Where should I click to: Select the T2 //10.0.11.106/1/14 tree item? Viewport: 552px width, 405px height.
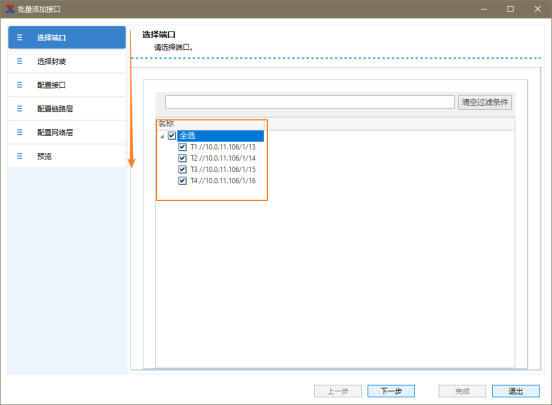pos(223,158)
